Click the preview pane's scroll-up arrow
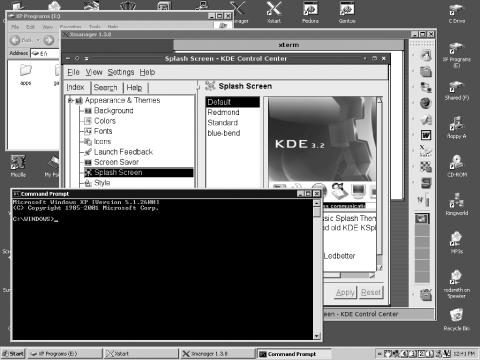This screenshot has height=360, width=481. (379, 100)
